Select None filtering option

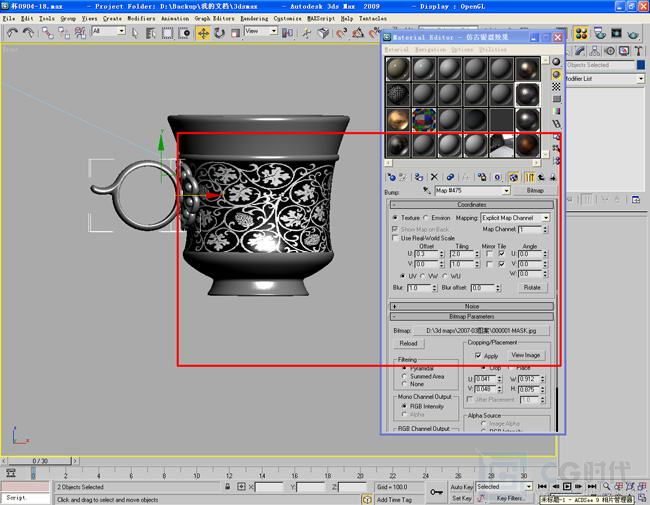click(x=404, y=384)
